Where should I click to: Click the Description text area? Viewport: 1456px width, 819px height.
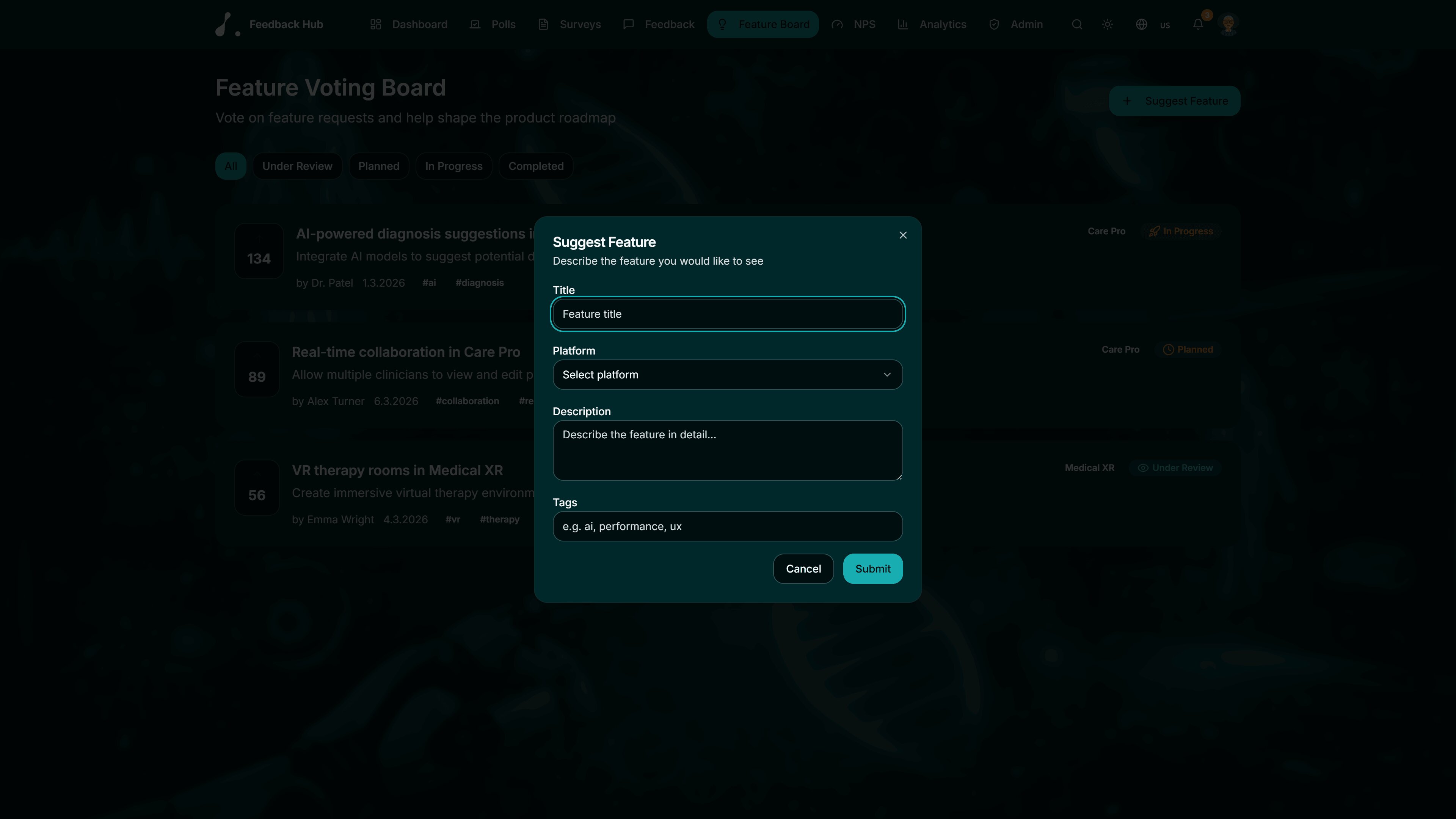[x=728, y=450]
